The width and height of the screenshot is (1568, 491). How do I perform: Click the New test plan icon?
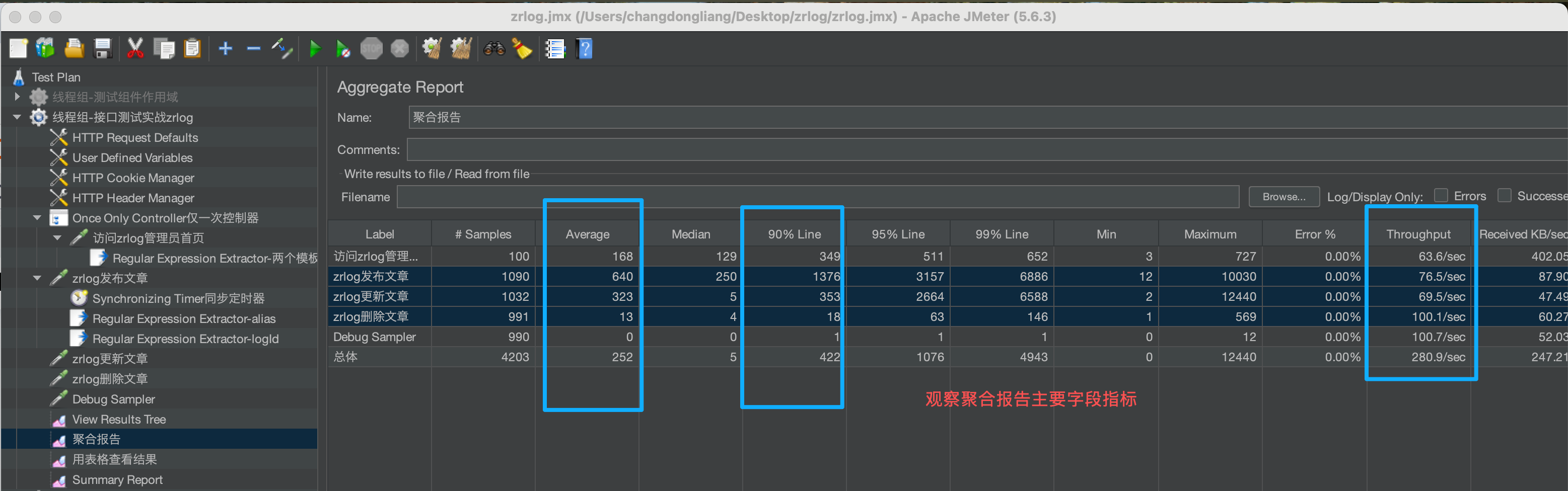(18, 48)
